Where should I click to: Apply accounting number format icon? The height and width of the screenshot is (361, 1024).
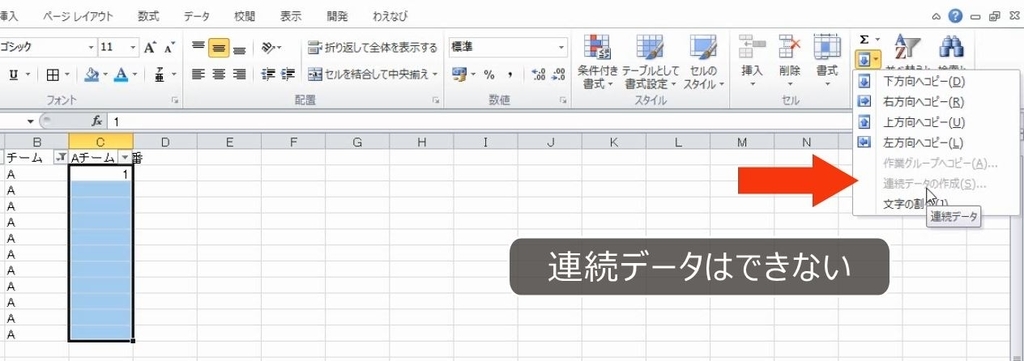[460, 75]
